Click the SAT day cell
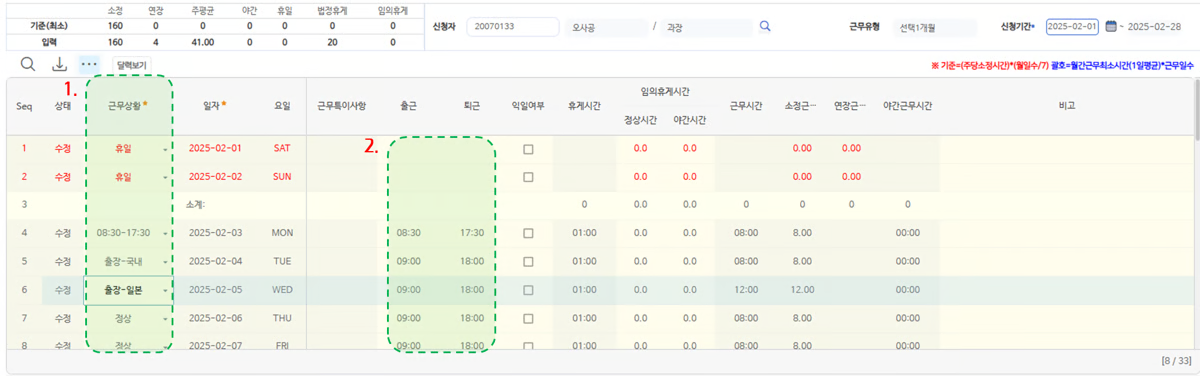The height and width of the screenshot is (376, 1200). pos(283,148)
